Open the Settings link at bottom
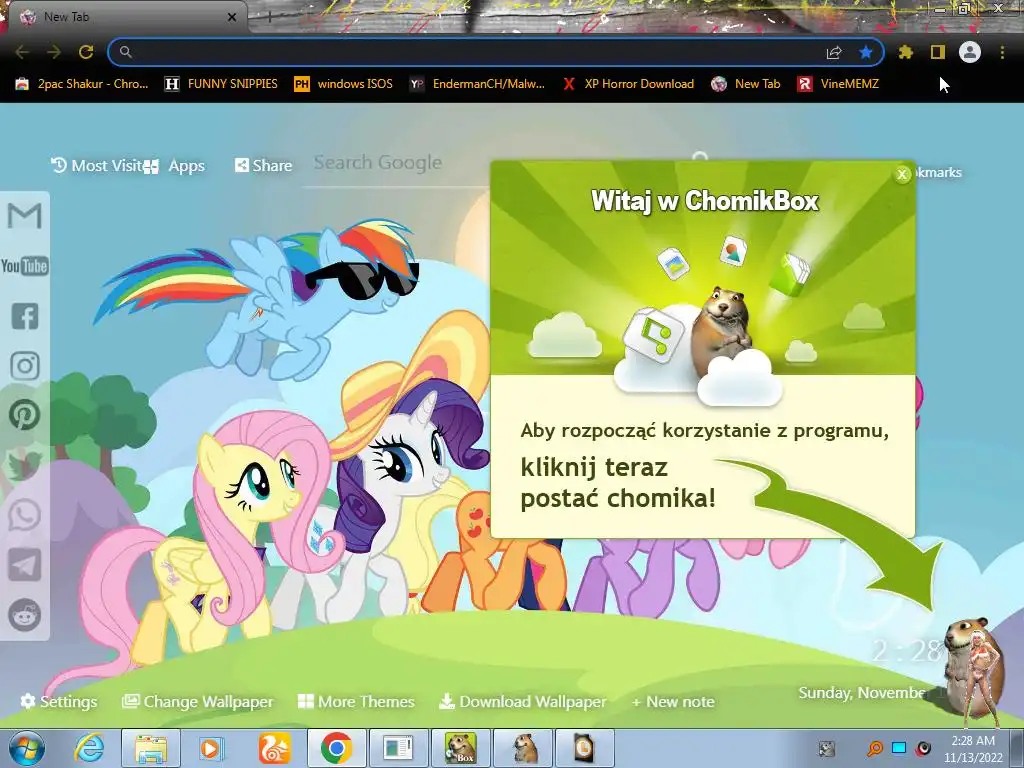Image resolution: width=1024 pixels, height=768 pixels. click(x=59, y=701)
